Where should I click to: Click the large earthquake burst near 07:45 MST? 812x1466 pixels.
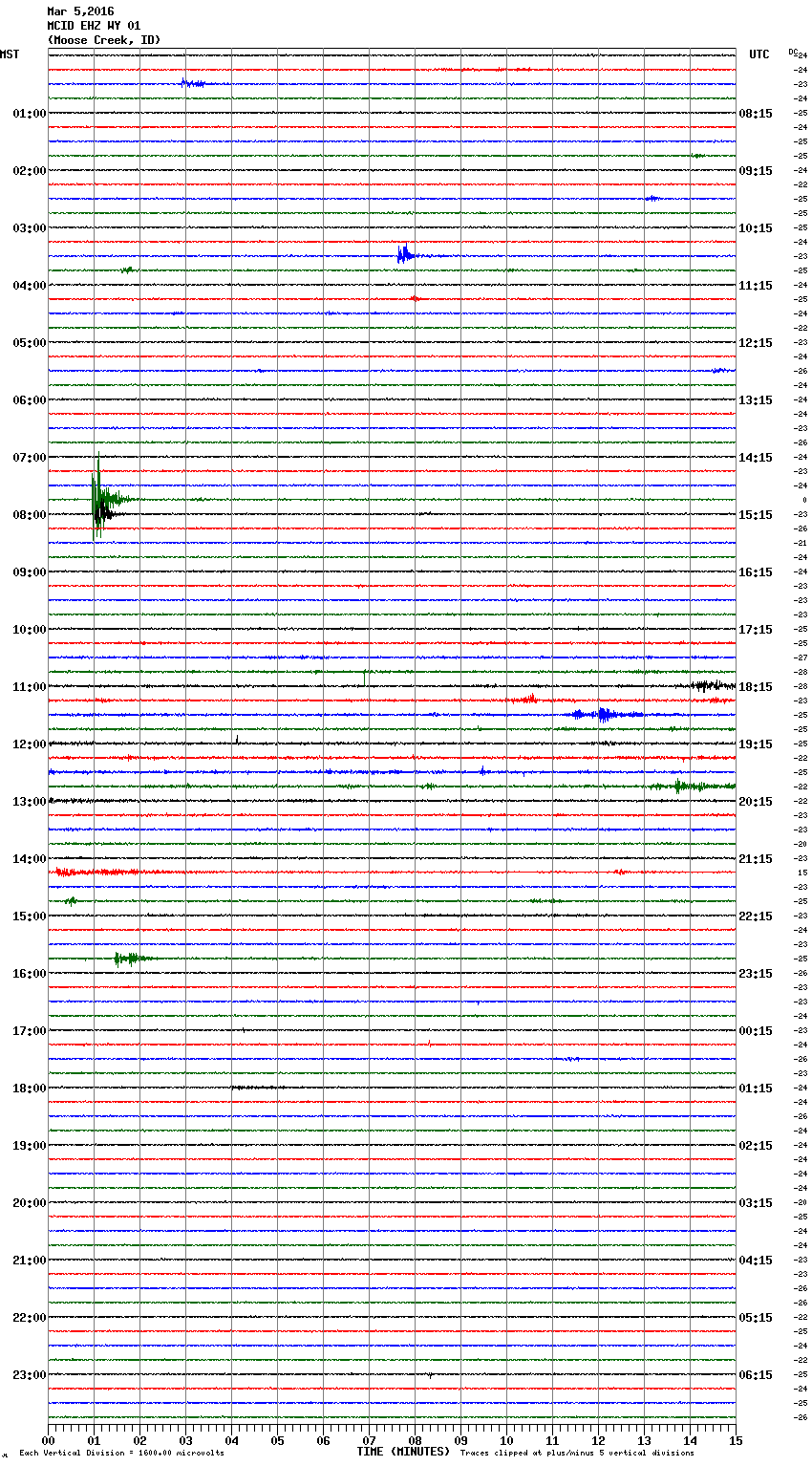[x=98, y=498]
